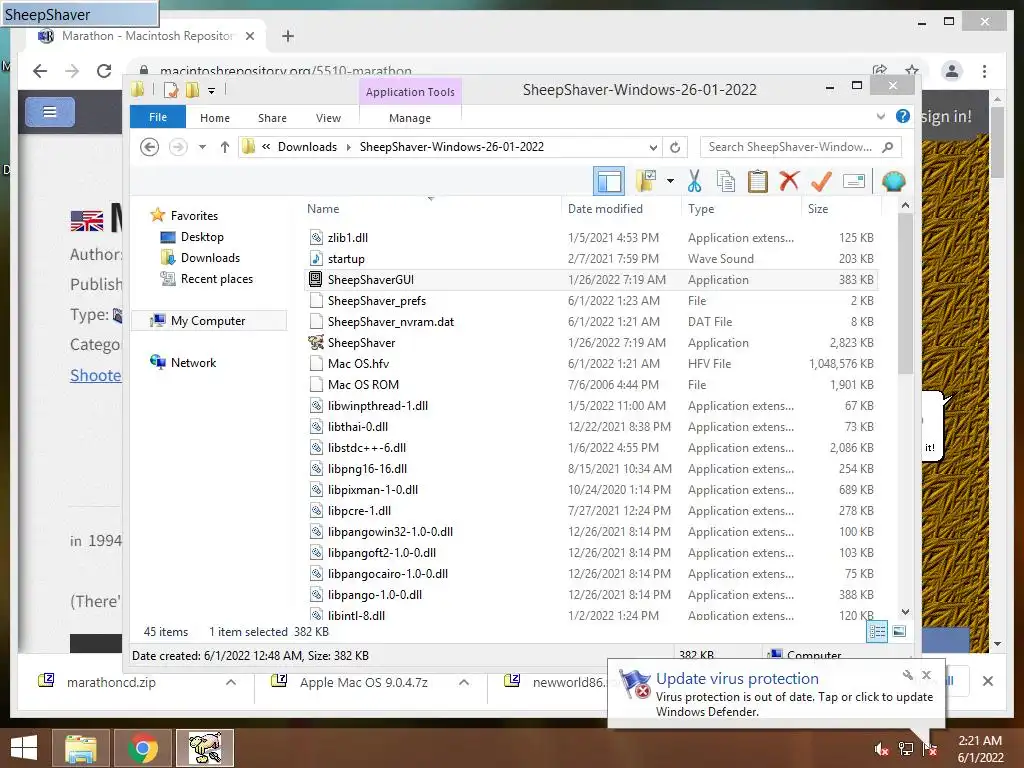Viewport: 1024px width, 768px height.
Task: Click the Explorer Back arrow button
Action: (150, 147)
